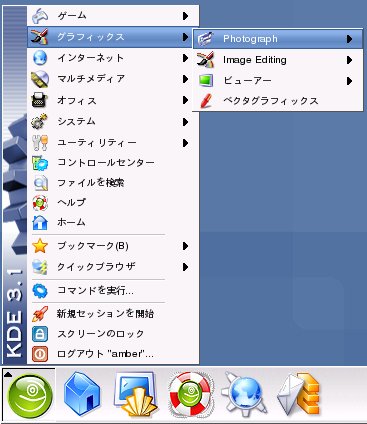Expand the オフィス submenu arrow

[185, 100]
